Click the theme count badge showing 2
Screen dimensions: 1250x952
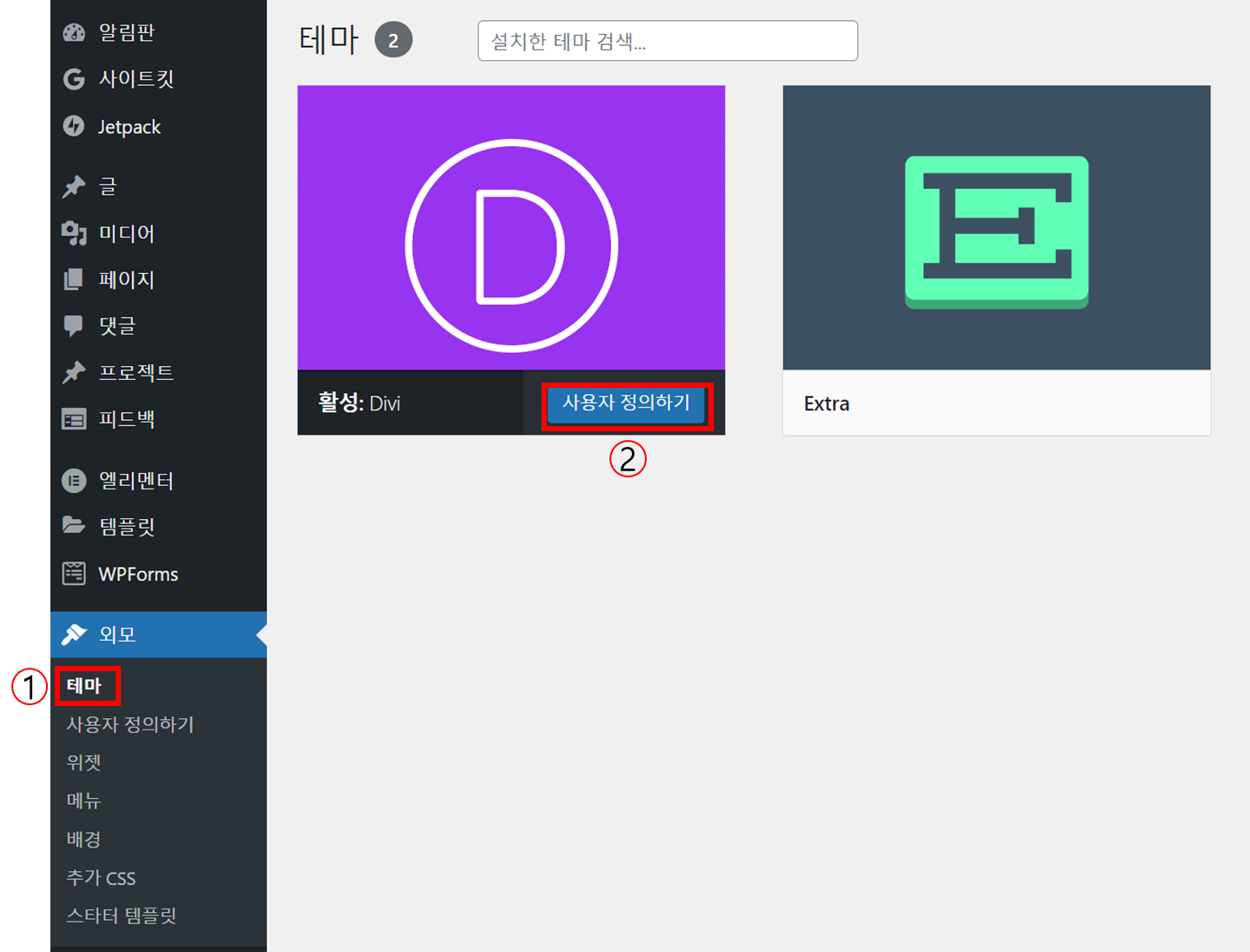[394, 40]
